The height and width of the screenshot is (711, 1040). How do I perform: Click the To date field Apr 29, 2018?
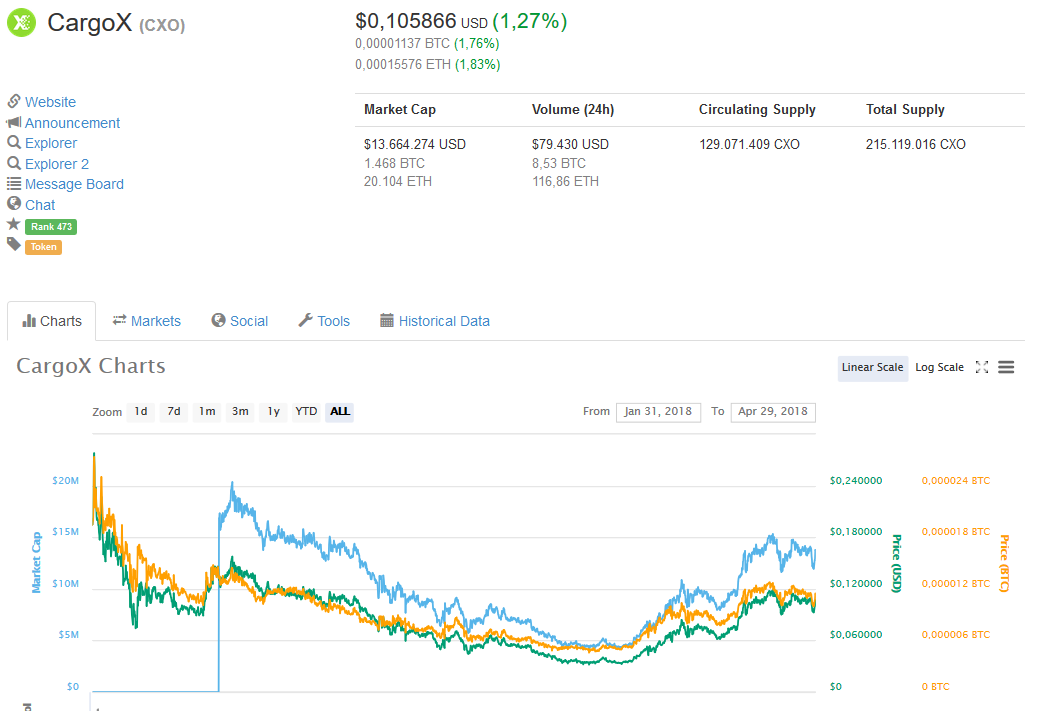[x=773, y=412]
